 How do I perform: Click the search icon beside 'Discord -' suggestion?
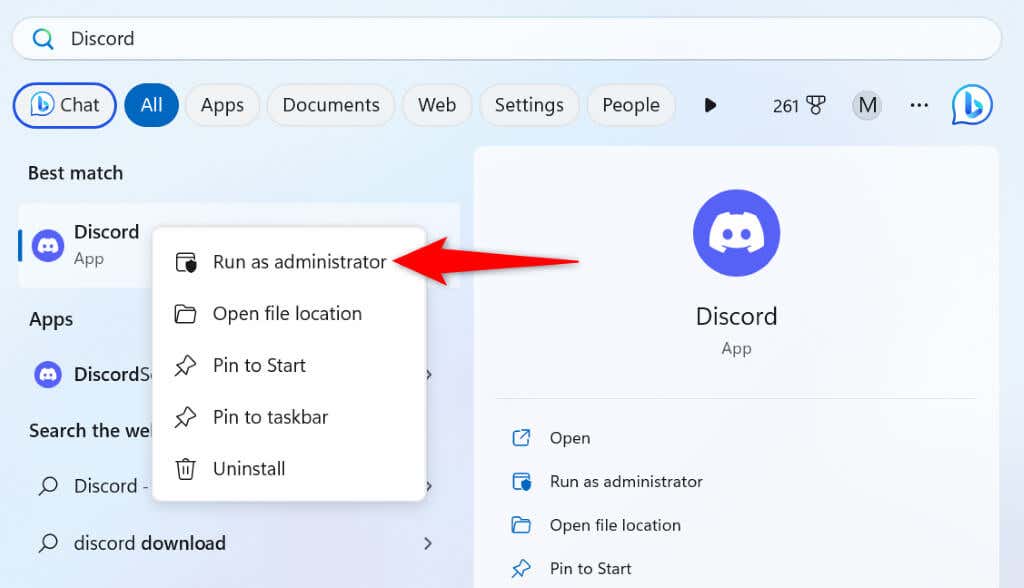click(x=48, y=486)
